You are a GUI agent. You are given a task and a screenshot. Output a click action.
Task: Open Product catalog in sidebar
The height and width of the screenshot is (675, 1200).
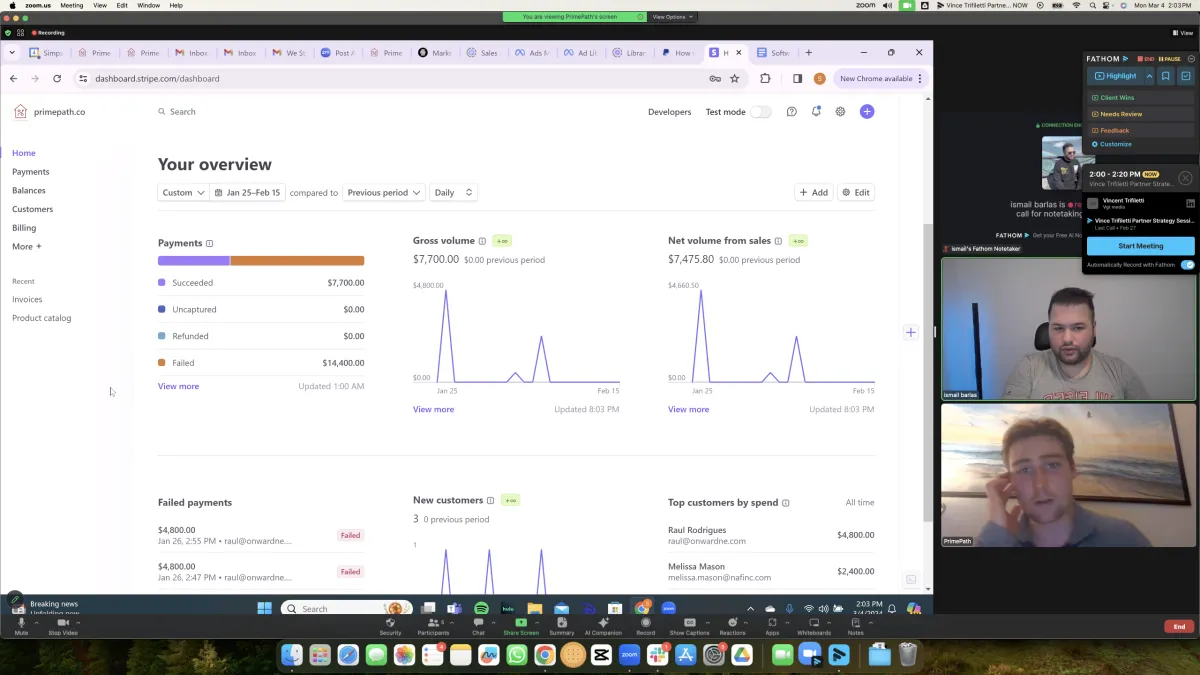(x=42, y=318)
